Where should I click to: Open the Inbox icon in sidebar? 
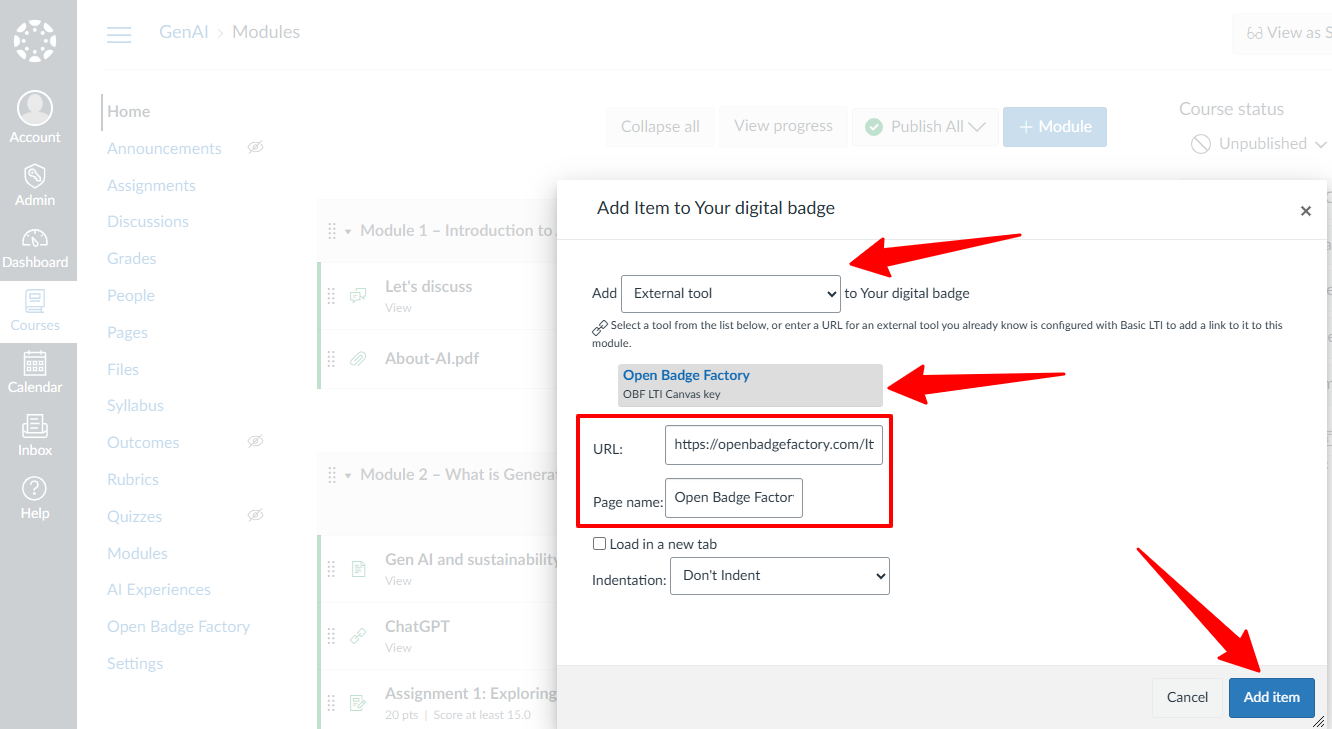tap(35, 426)
